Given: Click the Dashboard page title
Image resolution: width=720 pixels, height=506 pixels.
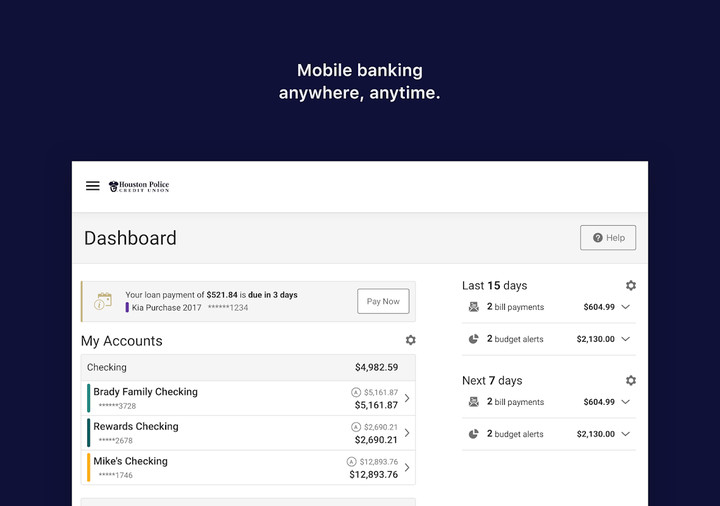Looking at the screenshot, I should coord(130,238).
